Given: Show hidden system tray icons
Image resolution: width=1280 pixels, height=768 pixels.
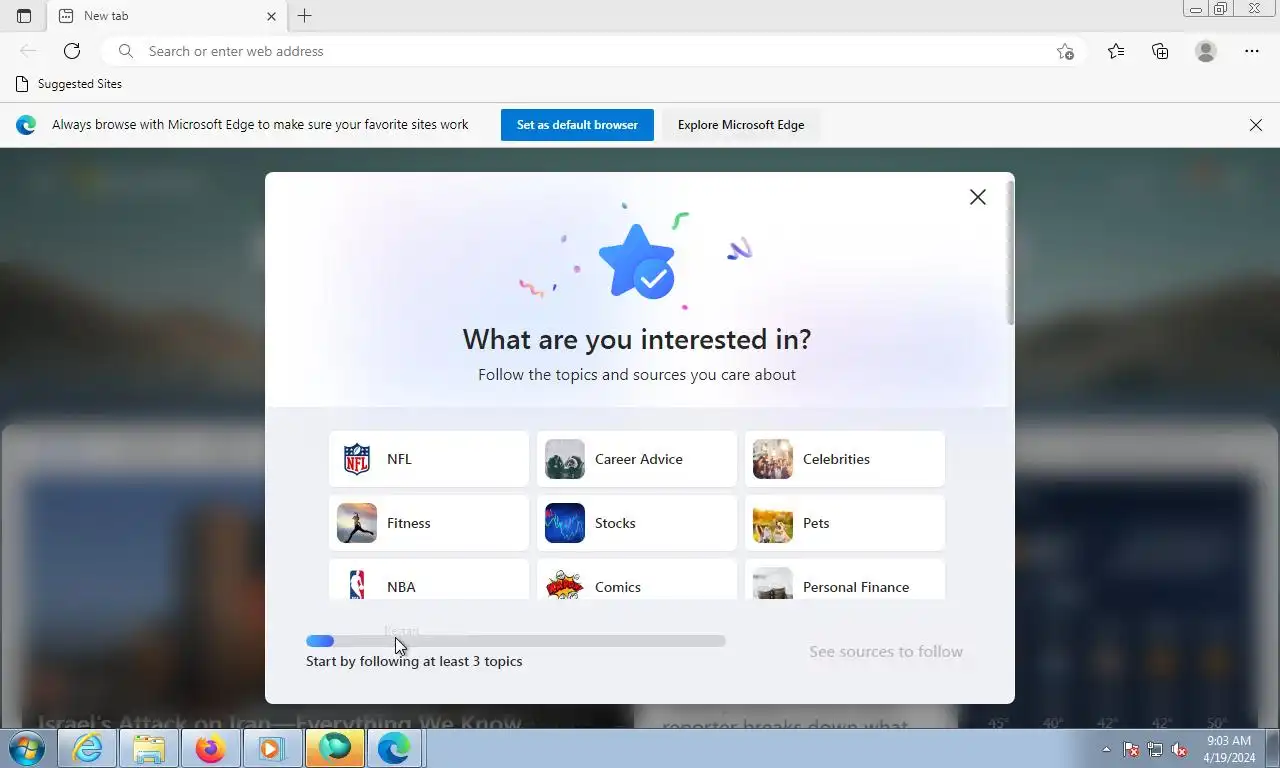Looking at the screenshot, I should [1106, 749].
